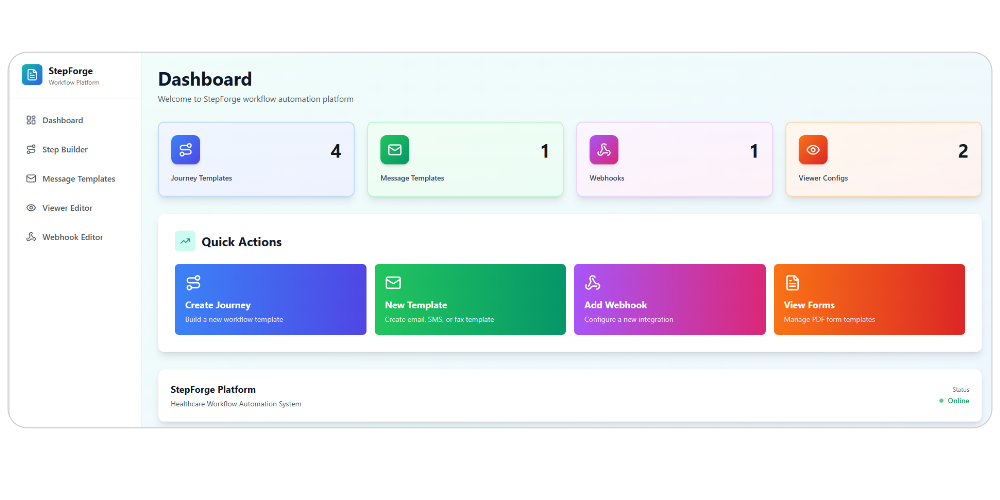1000x500 pixels.
Task: Click the green Message Templates stat icon
Action: pyautogui.click(x=394, y=150)
